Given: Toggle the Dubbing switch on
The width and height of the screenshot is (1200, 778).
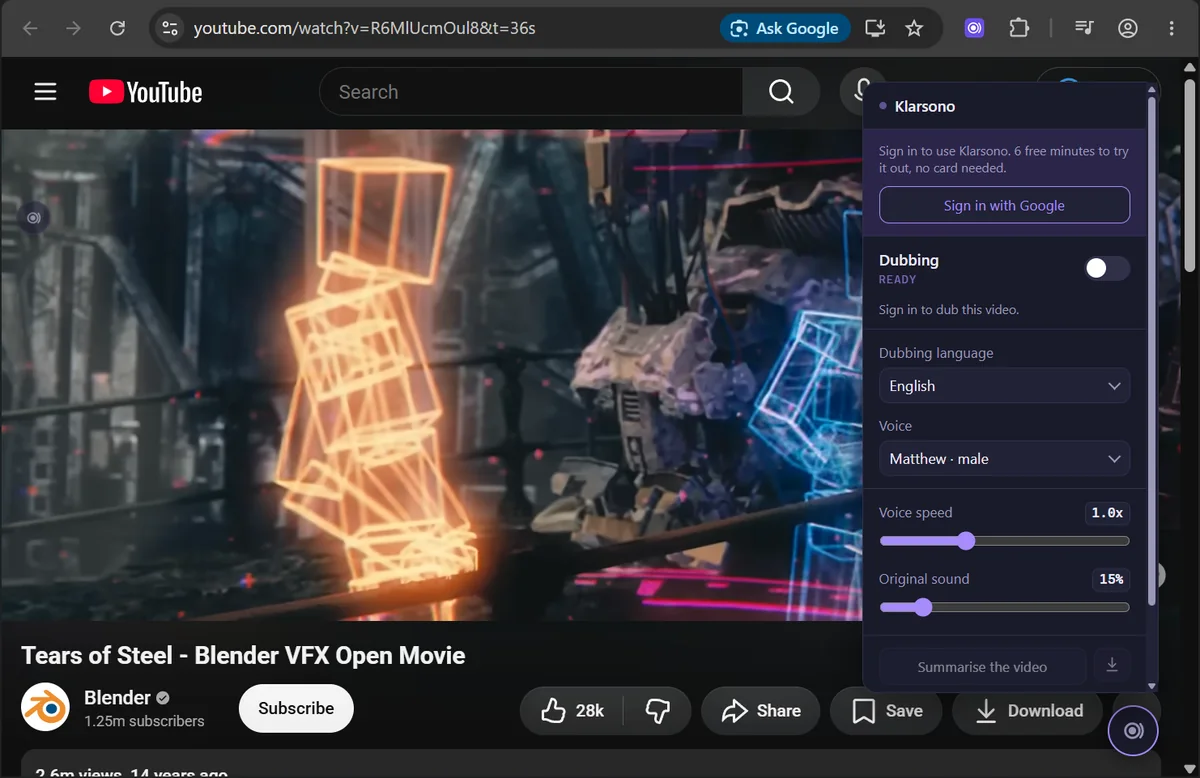Looking at the screenshot, I should [x=1107, y=268].
